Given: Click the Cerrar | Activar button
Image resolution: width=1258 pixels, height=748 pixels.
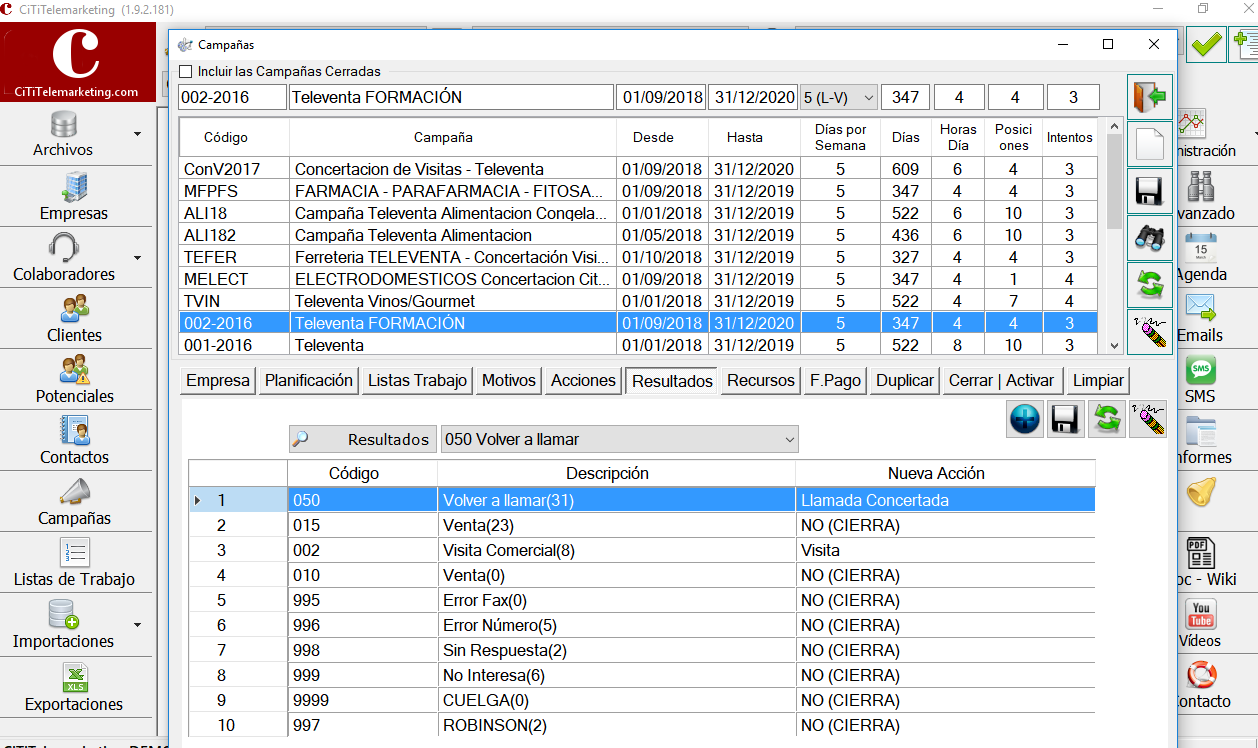Looking at the screenshot, I should [1001, 380].
